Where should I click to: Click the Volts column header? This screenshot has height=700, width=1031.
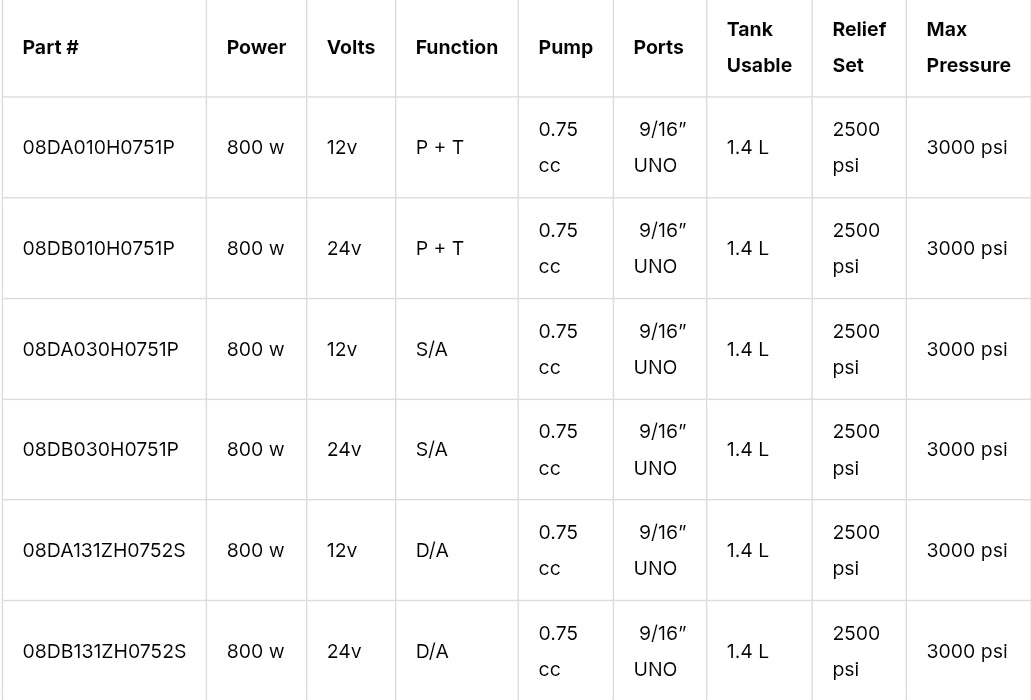(x=351, y=47)
